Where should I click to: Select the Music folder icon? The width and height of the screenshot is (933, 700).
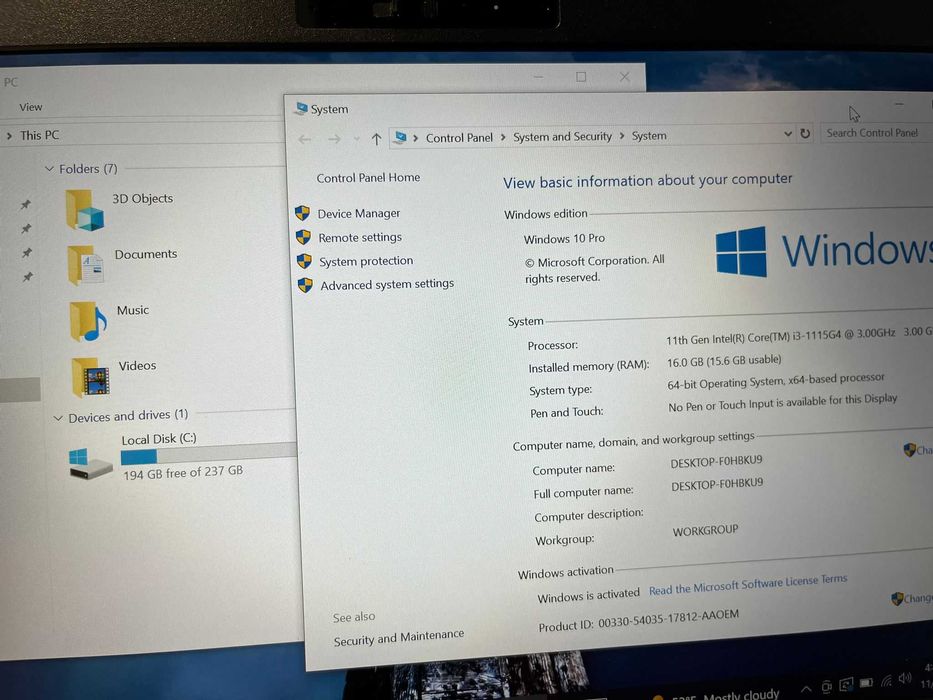(x=88, y=321)
